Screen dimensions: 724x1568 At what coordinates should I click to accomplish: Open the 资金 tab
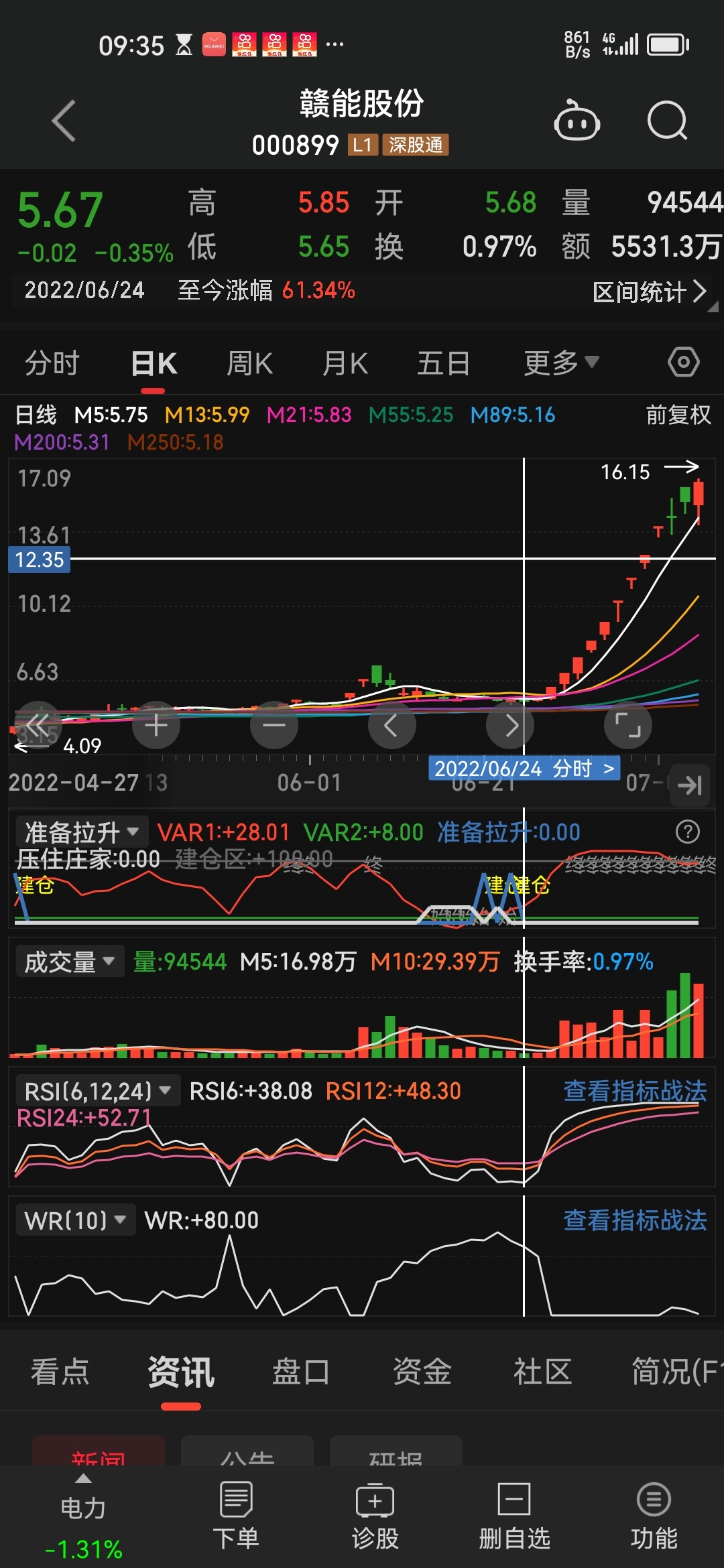click(422, 1371)
